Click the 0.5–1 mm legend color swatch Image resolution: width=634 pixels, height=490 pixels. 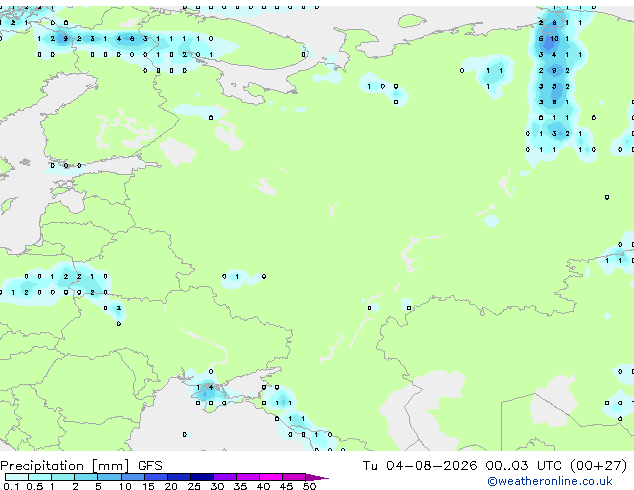pos(40,477)
